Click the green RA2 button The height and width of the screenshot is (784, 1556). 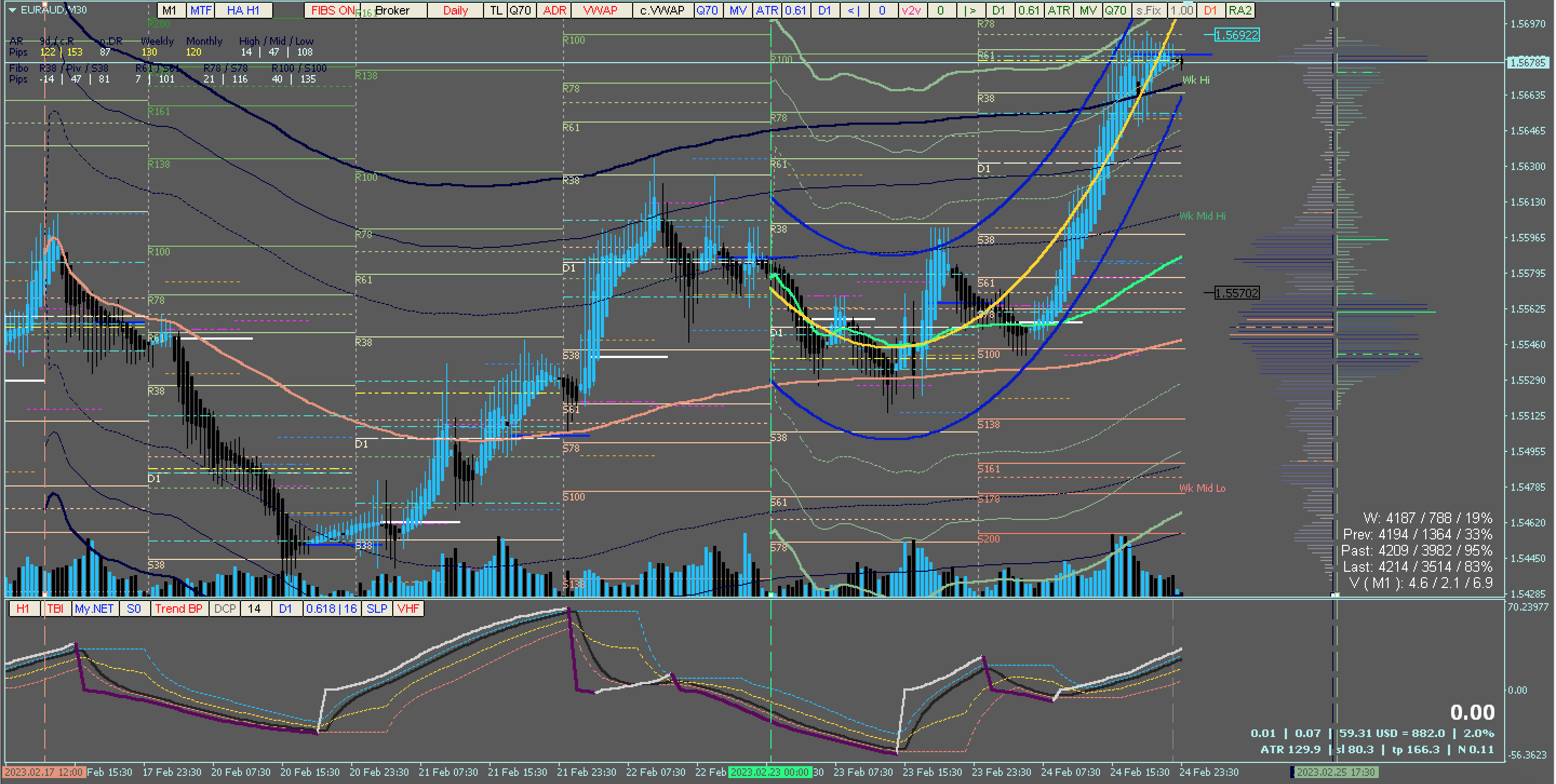[x=1239, y=10]
